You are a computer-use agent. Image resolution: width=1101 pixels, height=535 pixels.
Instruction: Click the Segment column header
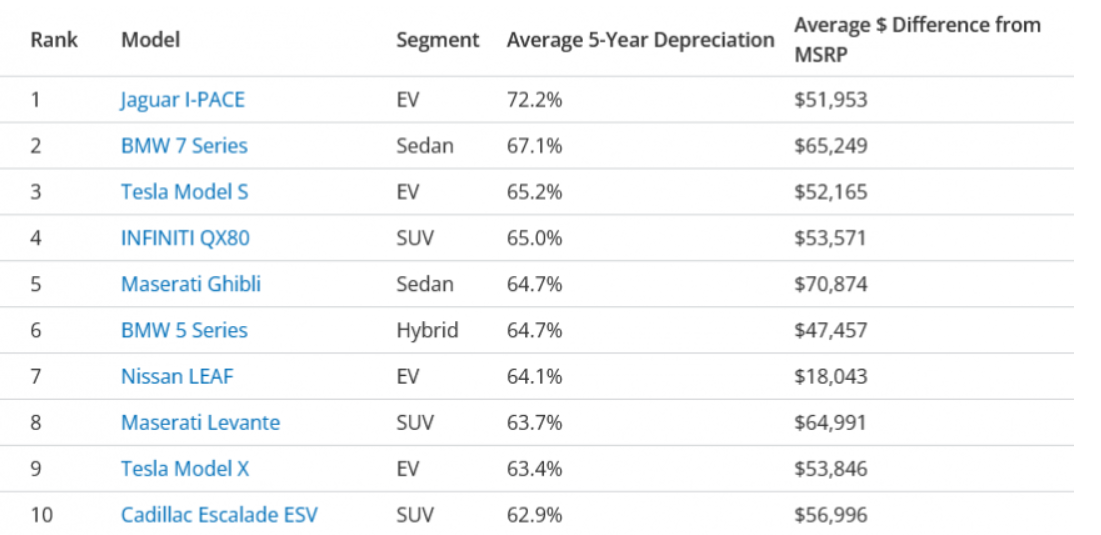[437, 40]
